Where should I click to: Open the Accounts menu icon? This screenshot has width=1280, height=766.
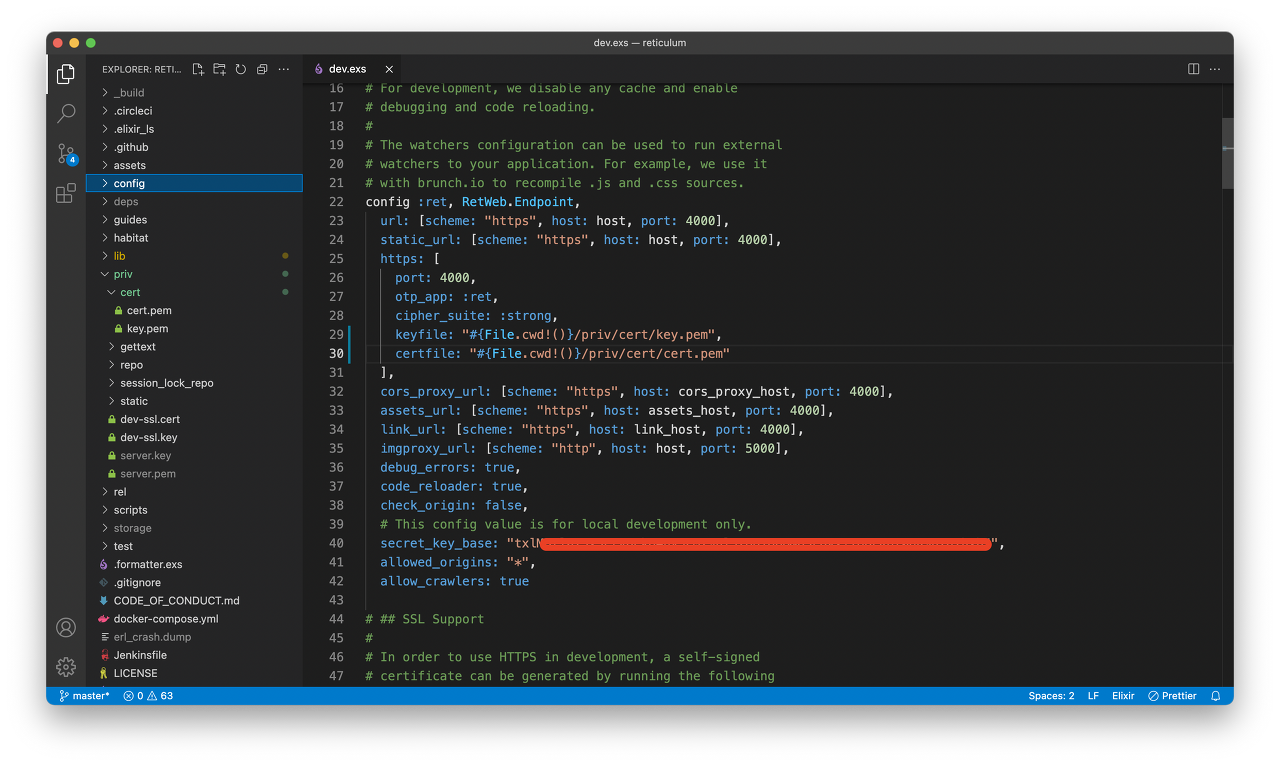click(66, 628)
